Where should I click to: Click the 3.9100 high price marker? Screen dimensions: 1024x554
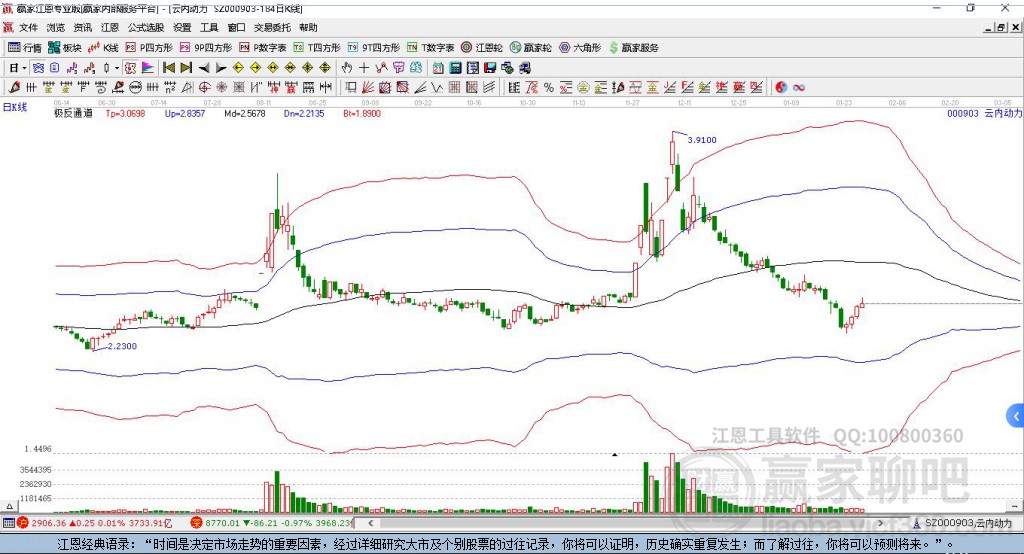click(x=702, y=140)
